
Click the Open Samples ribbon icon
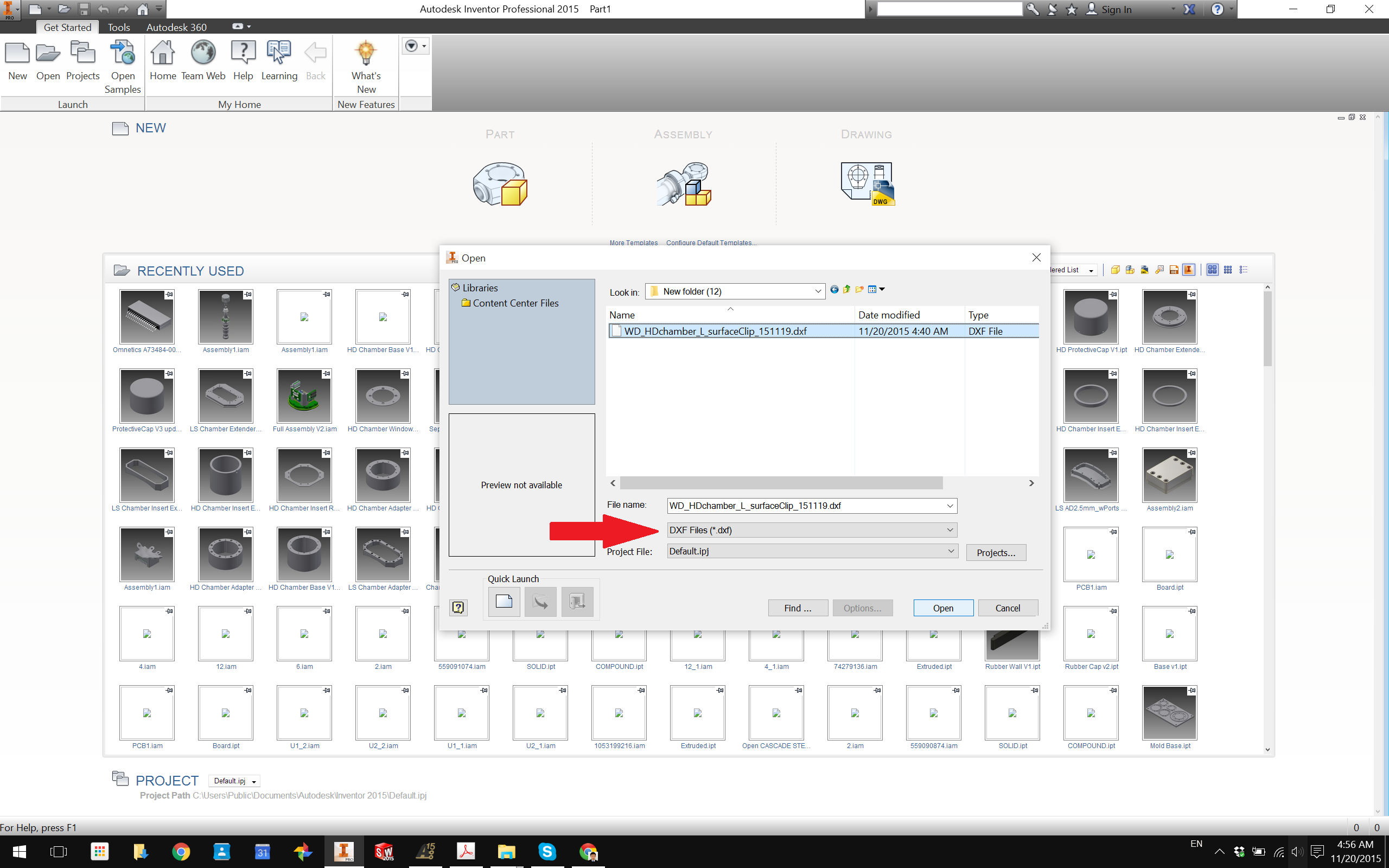122,53
